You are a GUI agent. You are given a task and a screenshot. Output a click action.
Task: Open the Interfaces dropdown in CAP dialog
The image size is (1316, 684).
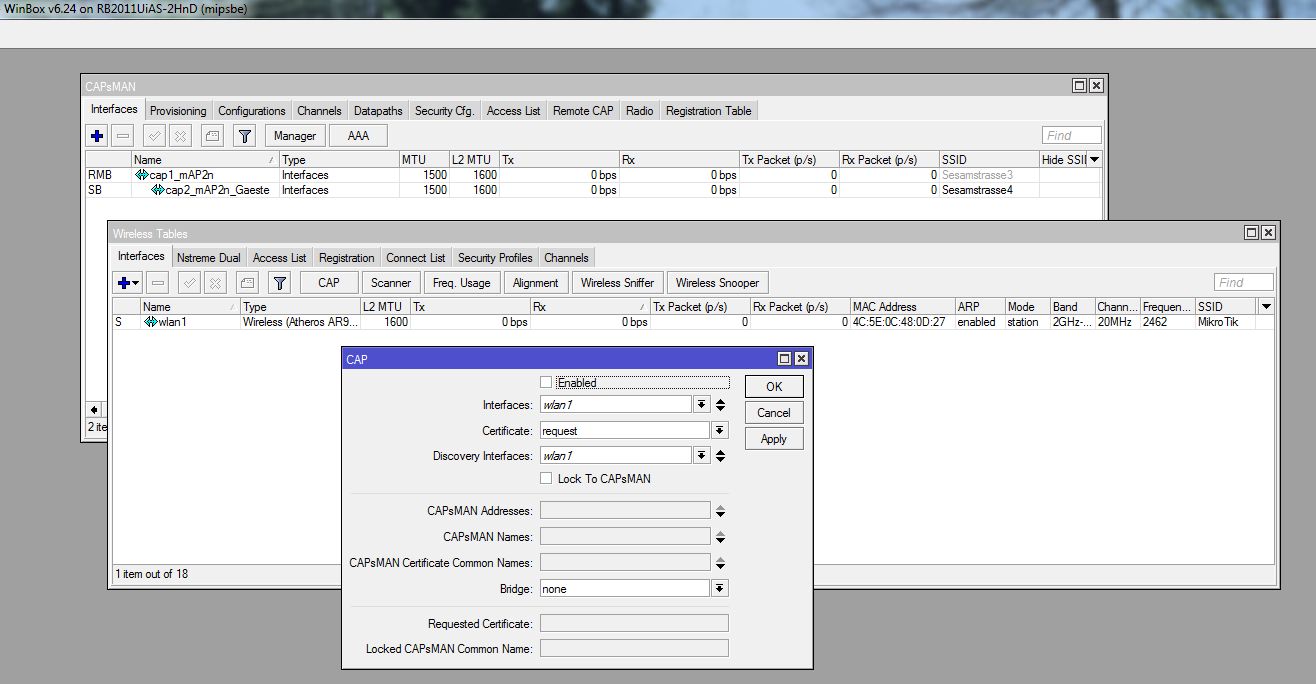coord(702,405)
